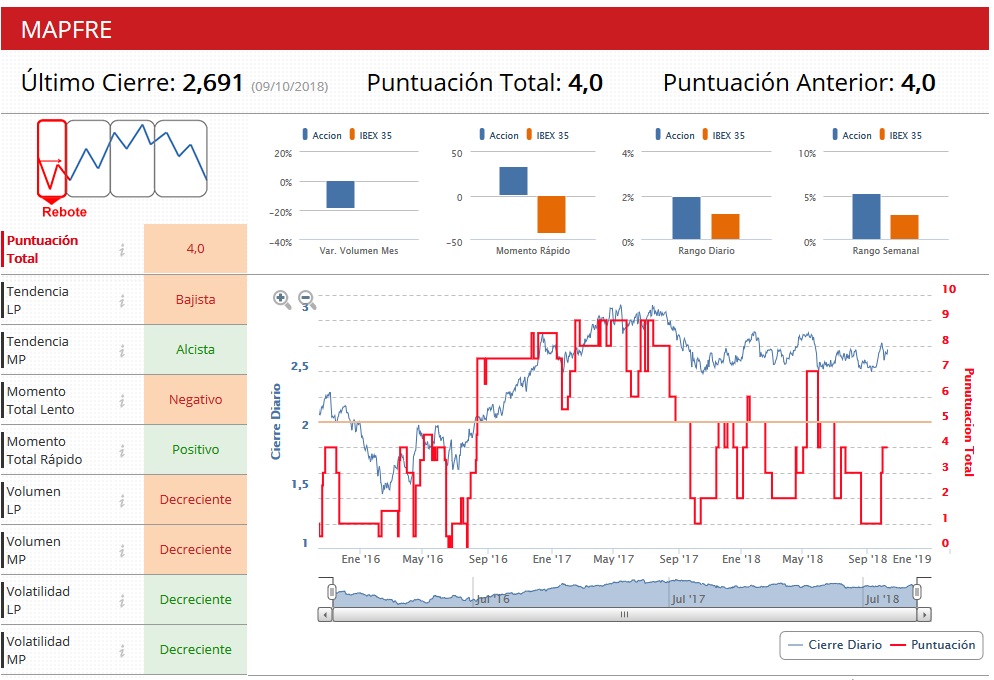Open info icon for Momento Total Rápido

(122, 451)
